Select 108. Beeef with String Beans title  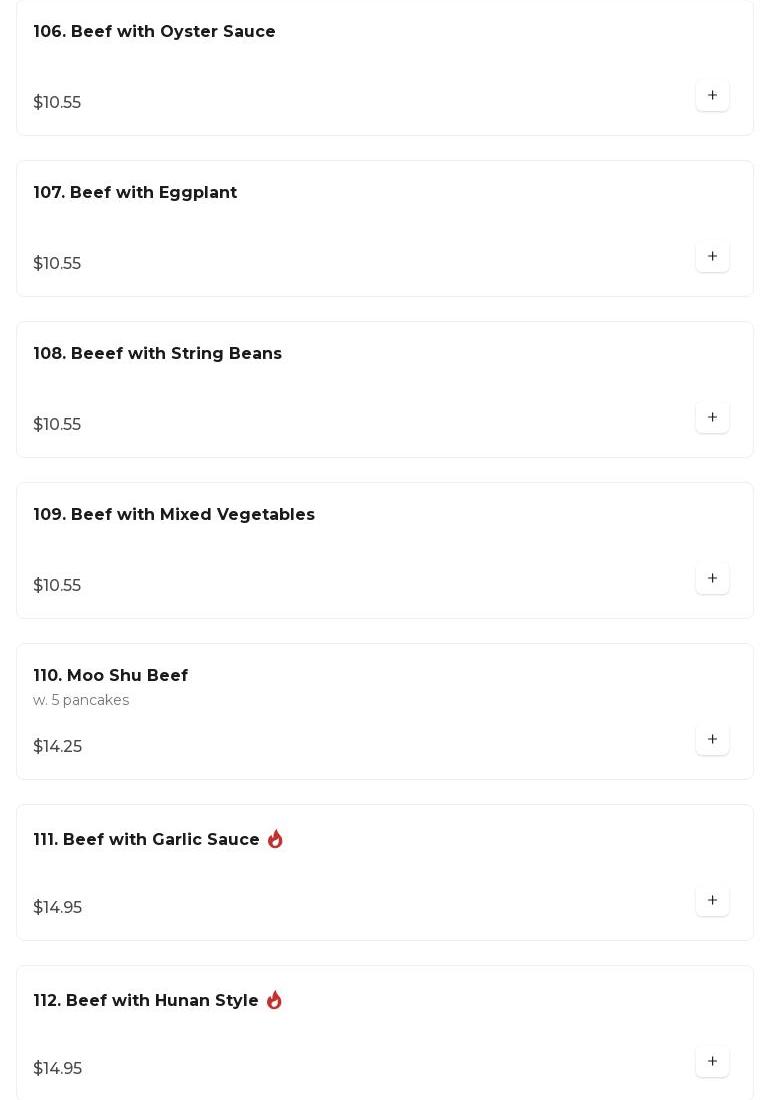[157, 354]
